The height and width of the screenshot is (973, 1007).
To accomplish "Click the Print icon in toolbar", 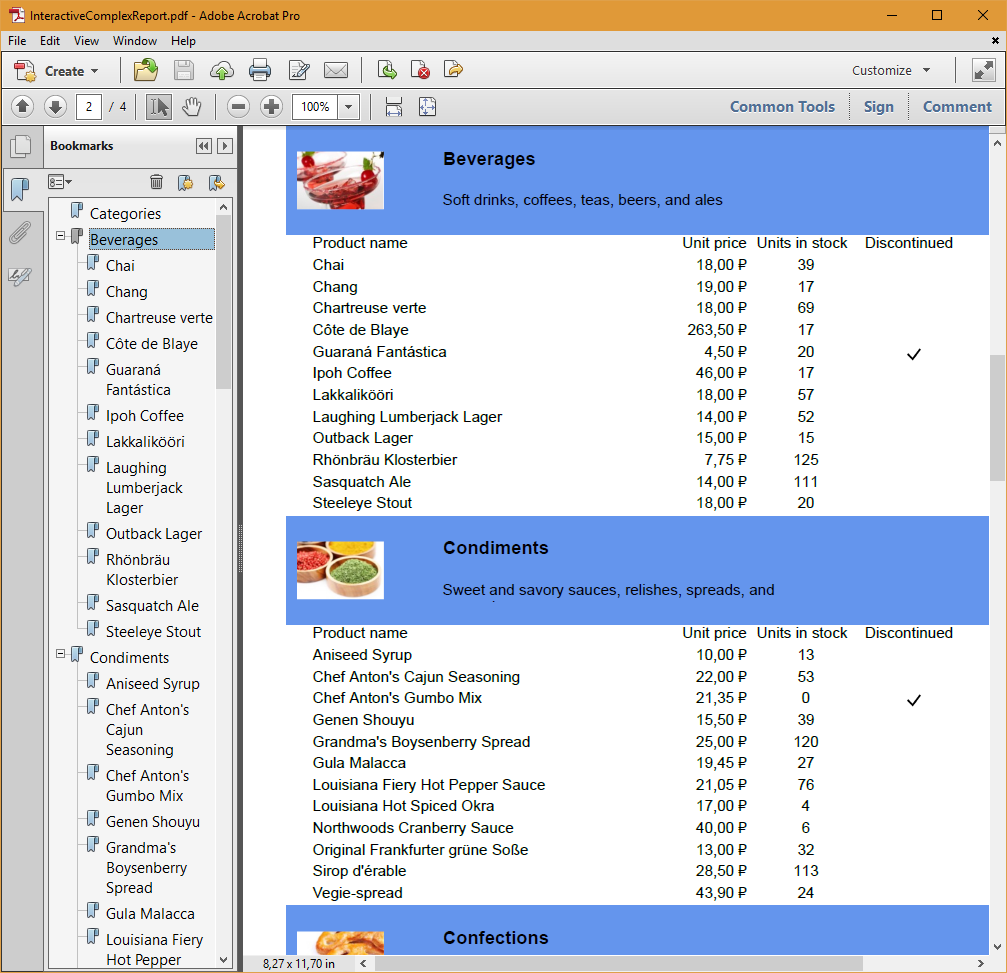I will [259, 70].
